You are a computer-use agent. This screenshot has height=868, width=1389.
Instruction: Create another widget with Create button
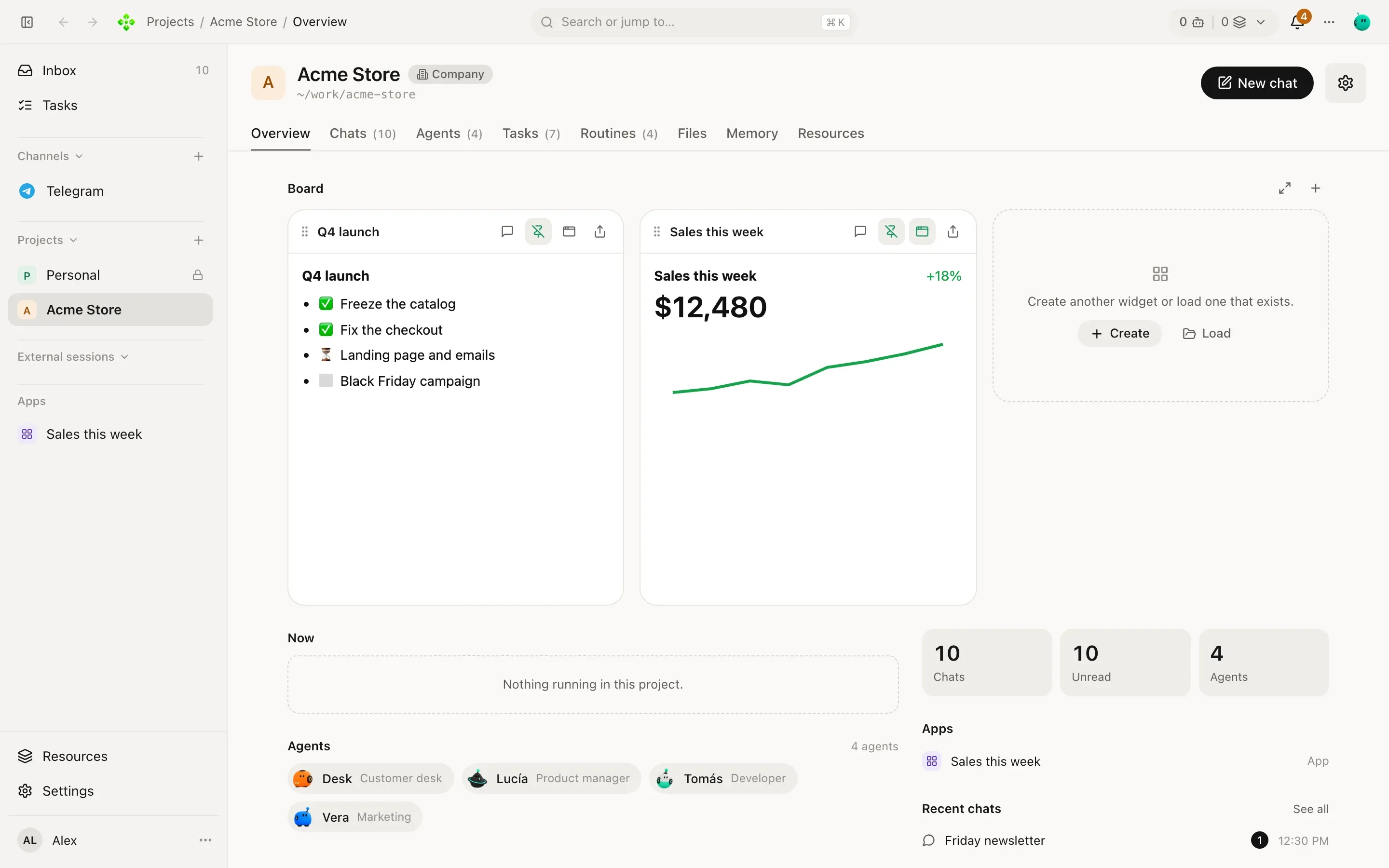[x=1120, y=334]
